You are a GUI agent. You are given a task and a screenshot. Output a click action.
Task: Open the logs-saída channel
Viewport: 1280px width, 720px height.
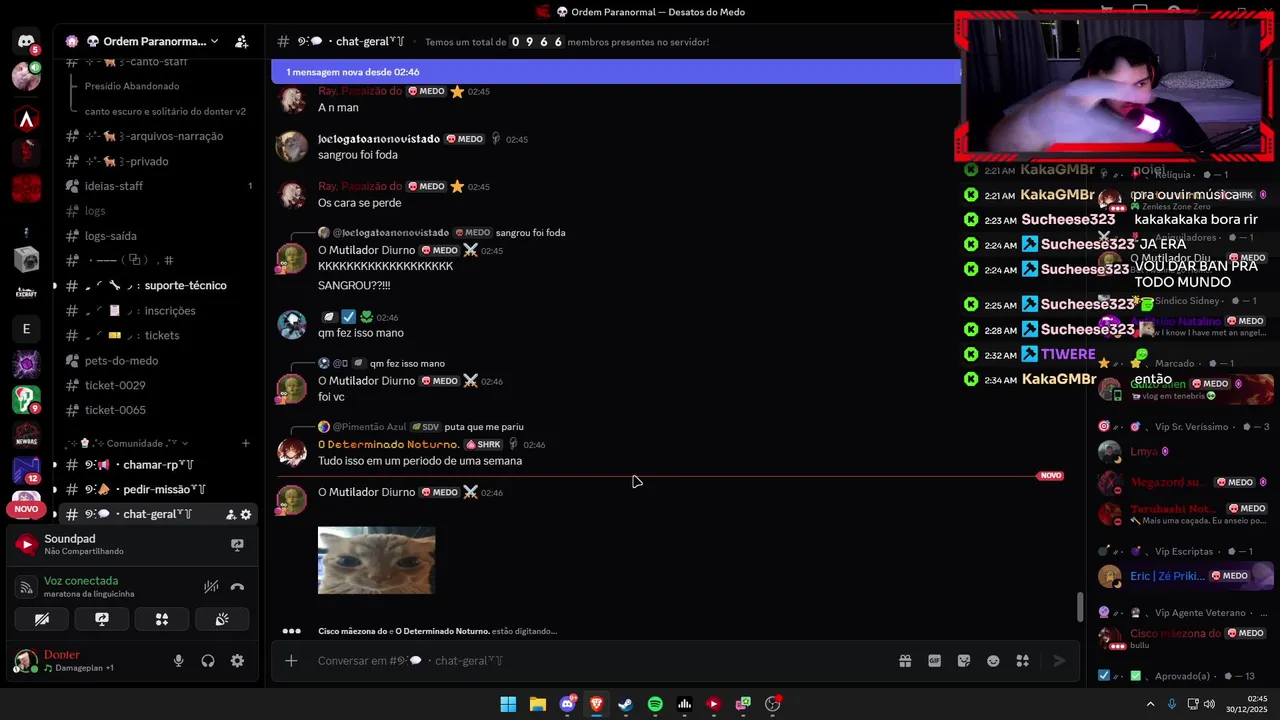[157, 236]
